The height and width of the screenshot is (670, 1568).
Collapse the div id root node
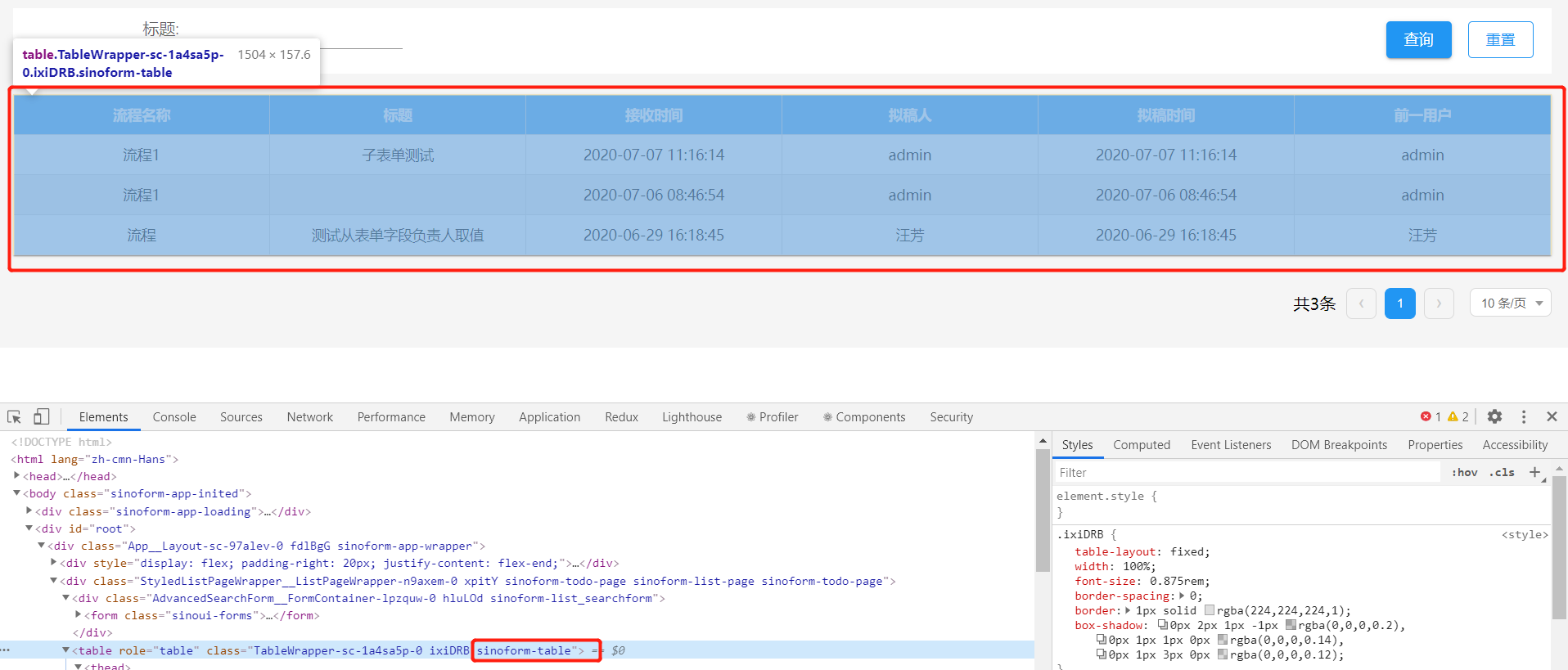click(29, 528)
